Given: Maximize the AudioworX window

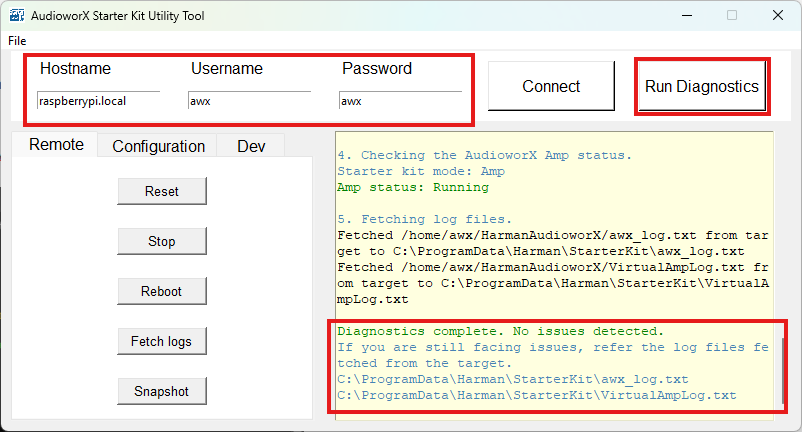Looking at the screenshot, I should click(732, 15).
